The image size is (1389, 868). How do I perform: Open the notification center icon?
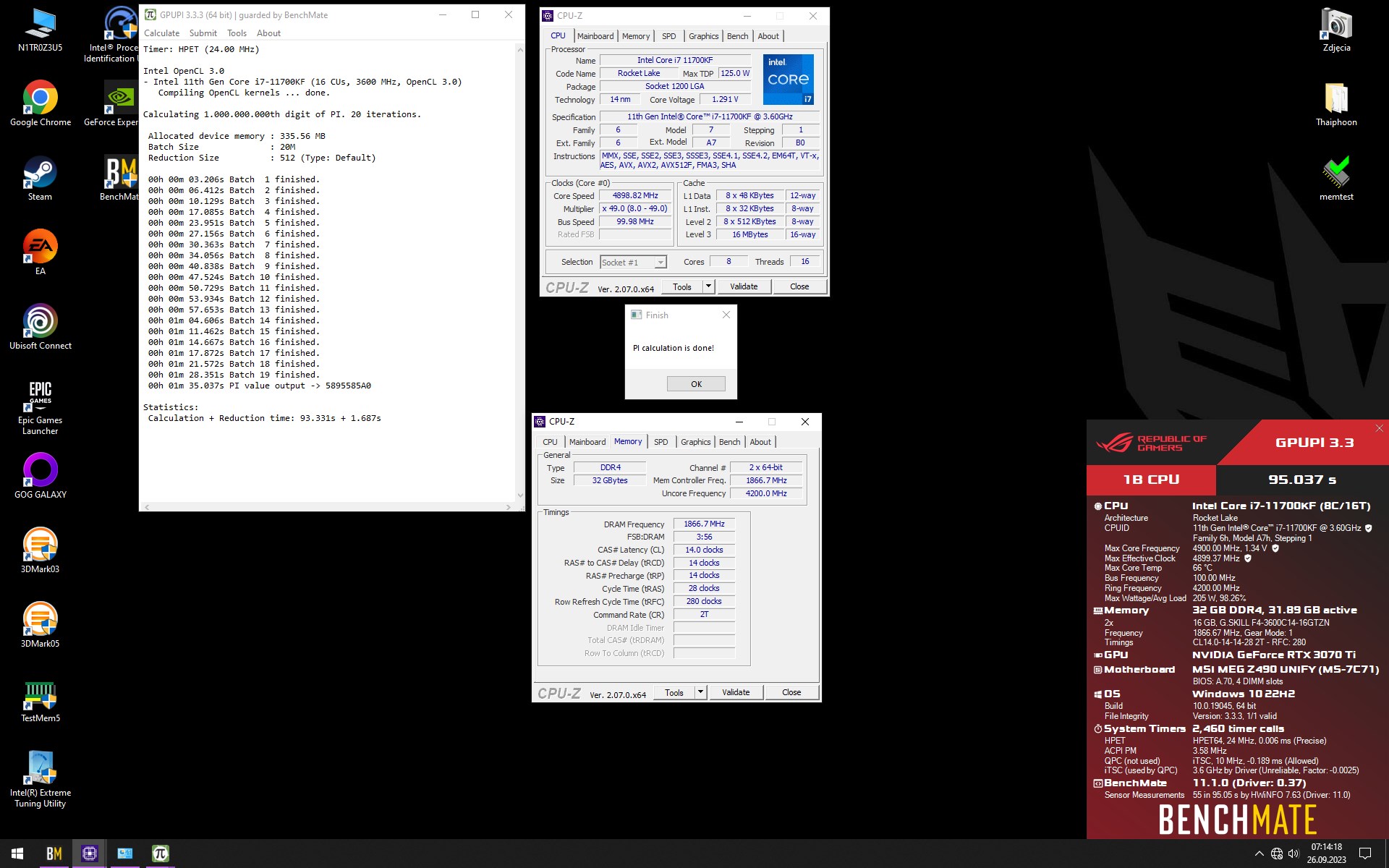pyautogui.click(x=1365, y=854)
